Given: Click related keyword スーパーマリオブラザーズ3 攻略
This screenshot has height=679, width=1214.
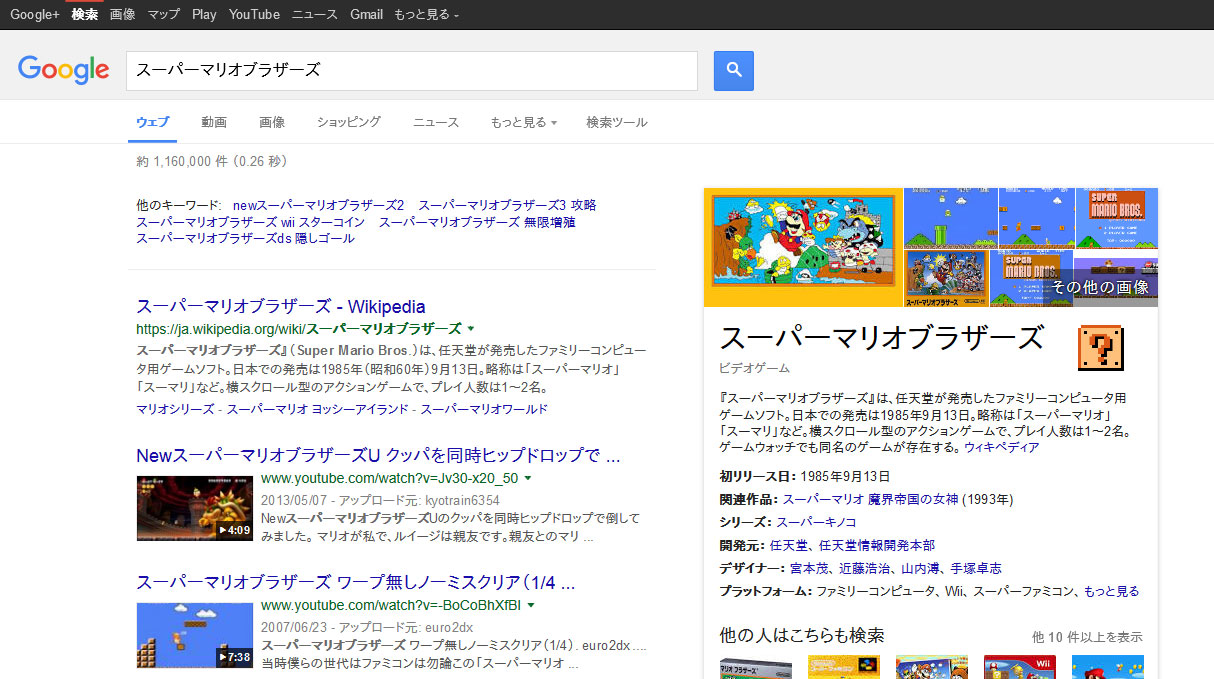Looking at the screenshot, I should 507,205.
